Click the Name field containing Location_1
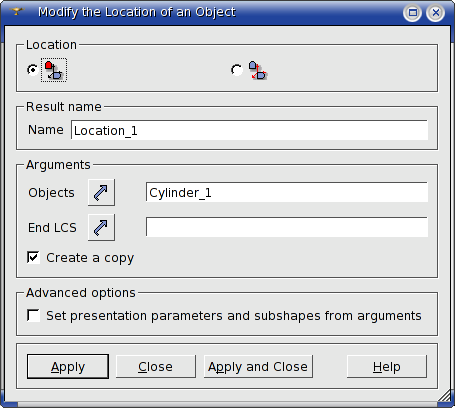Image resolution: width=455 pixels, height=408 pixels. (249, 130)
